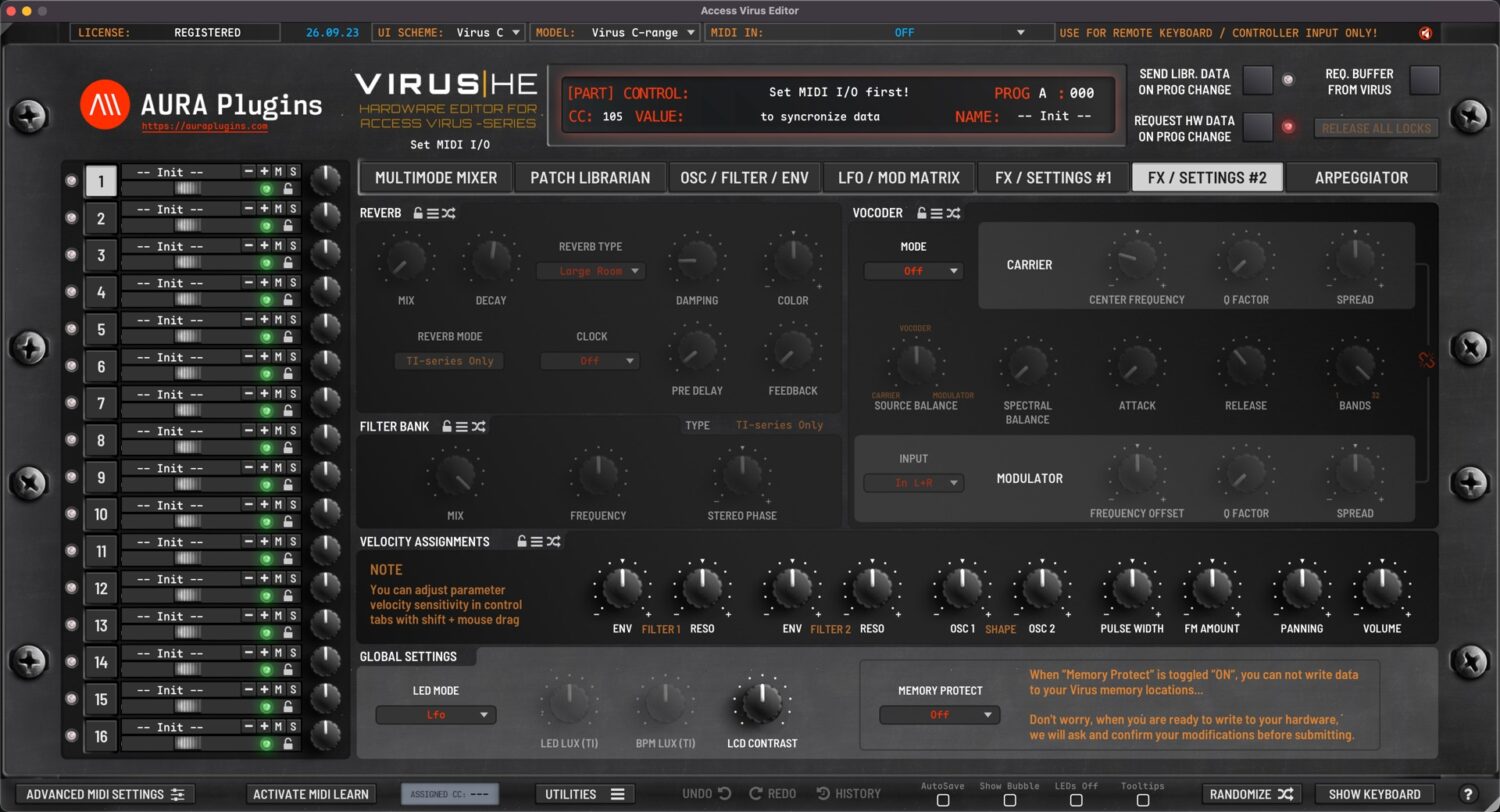Screen dimensions: 1500x812
Task: Toggle Req. Buffer From Virus button
Action: pos(1424,80)
